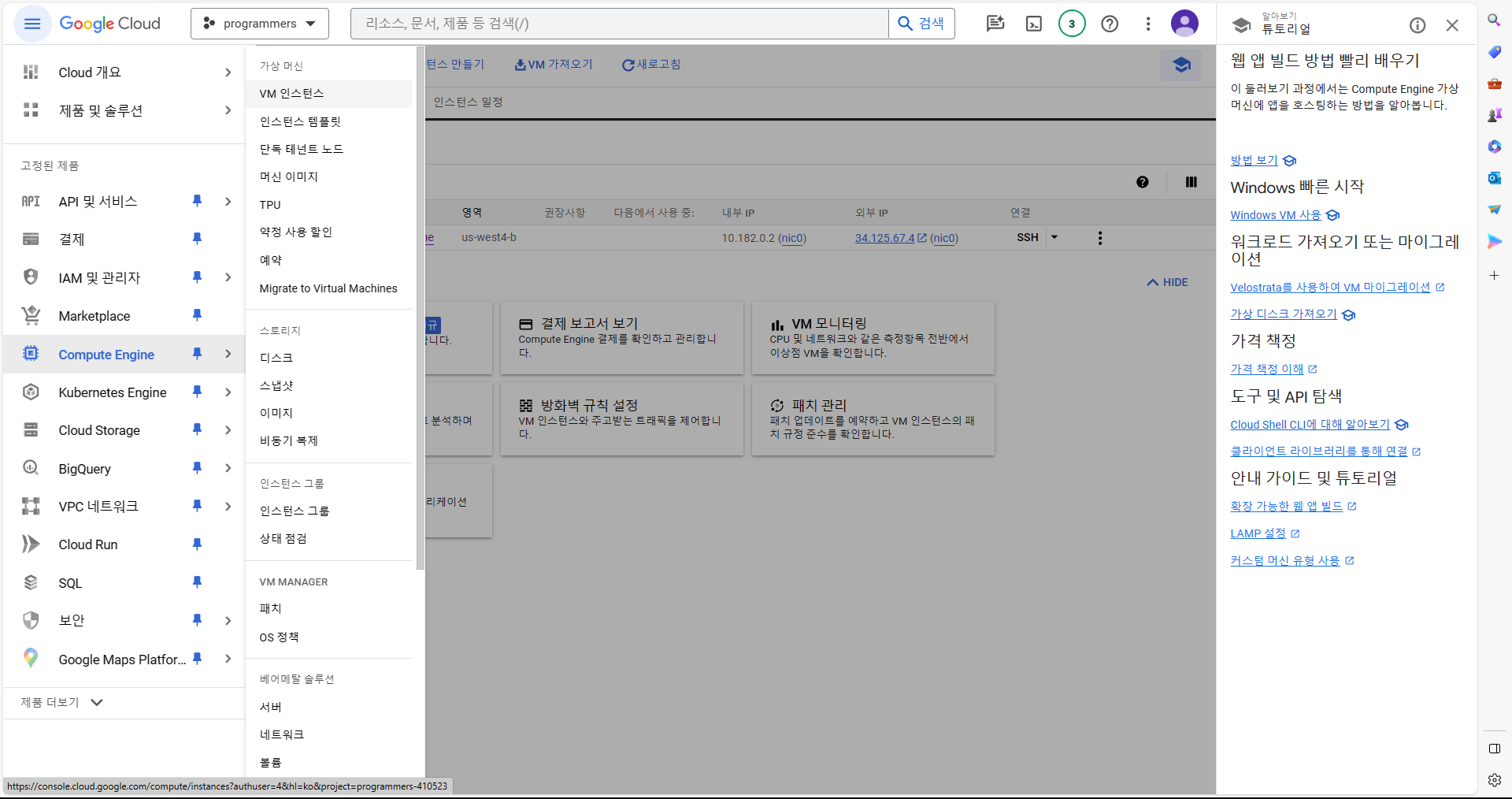Focus the resource search input field
Screen dimensions: 1512x799
point(620,24)
